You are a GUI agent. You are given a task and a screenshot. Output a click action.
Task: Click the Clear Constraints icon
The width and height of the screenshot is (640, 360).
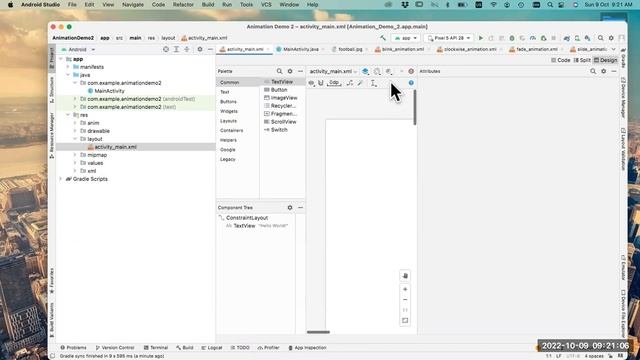(350, 83)
